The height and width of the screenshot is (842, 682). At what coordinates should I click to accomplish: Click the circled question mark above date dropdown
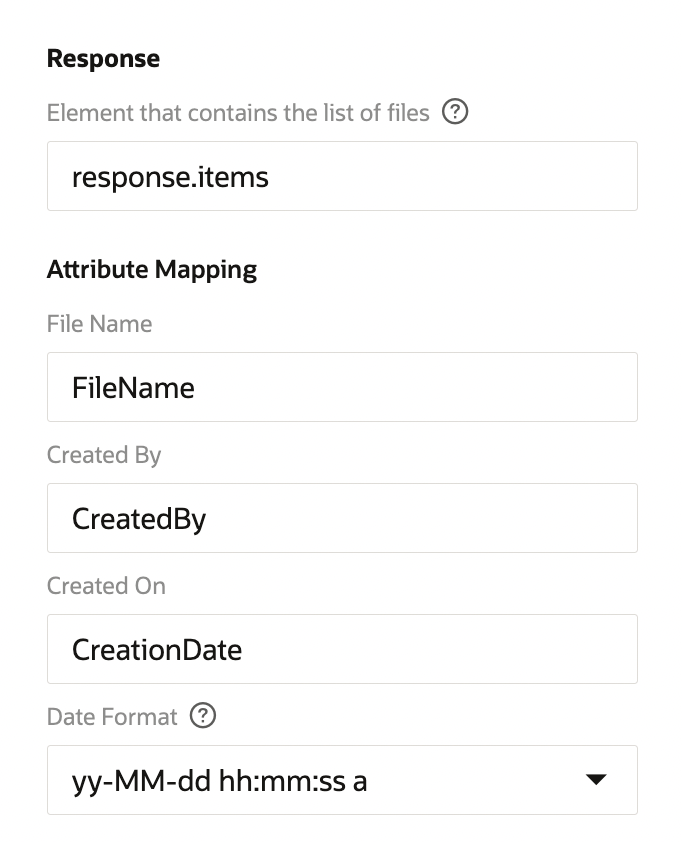203,716
